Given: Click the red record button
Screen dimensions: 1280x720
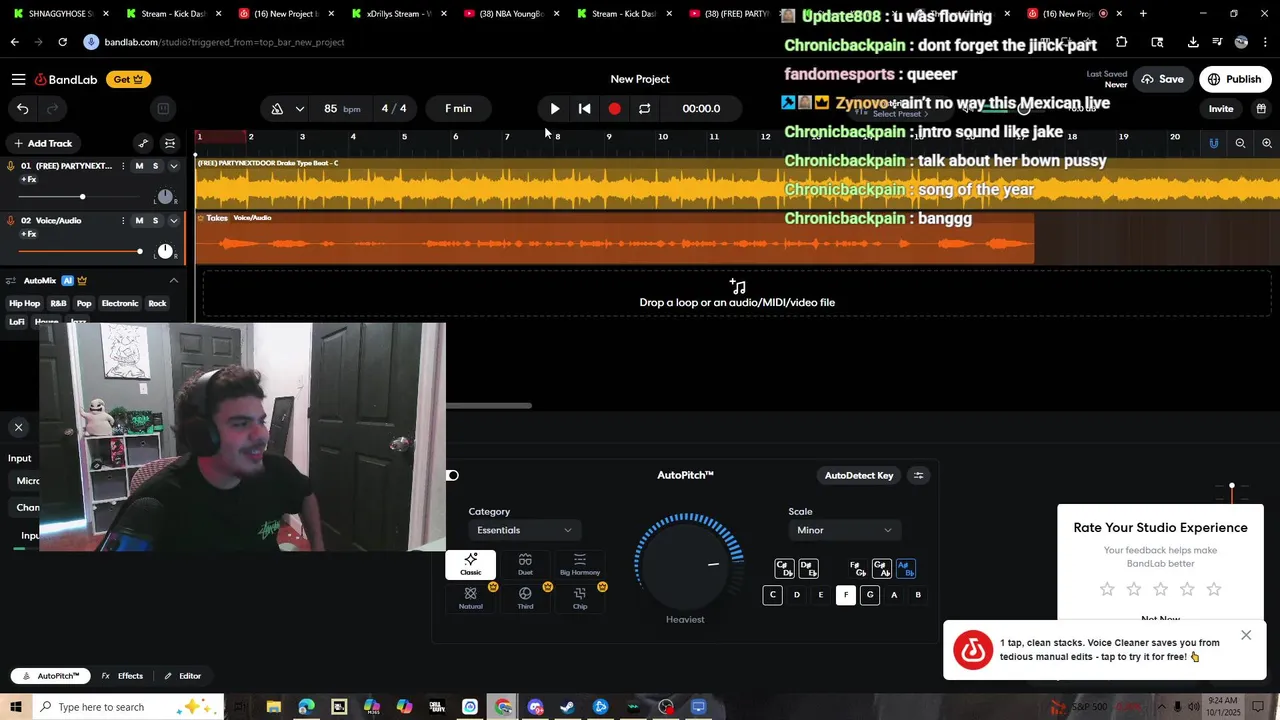Looking at the screenshot, I should (614, 108).
